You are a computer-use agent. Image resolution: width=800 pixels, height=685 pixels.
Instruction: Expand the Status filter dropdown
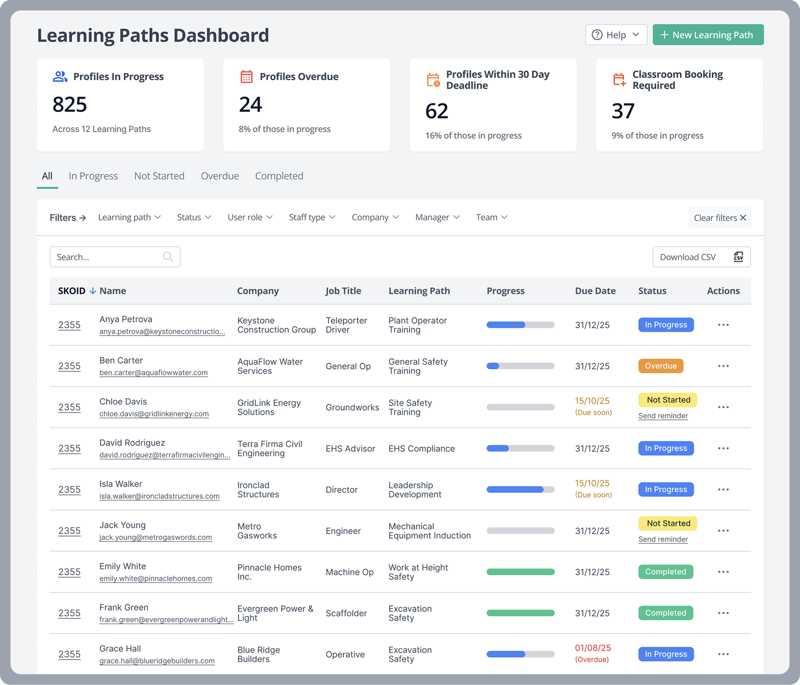[194, 217]
